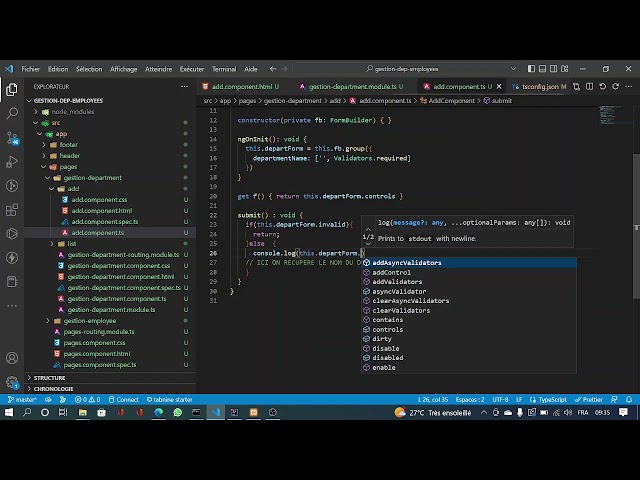
Task: Toggle the secondary side bar layout icon
Action: [x=553, y=69]
